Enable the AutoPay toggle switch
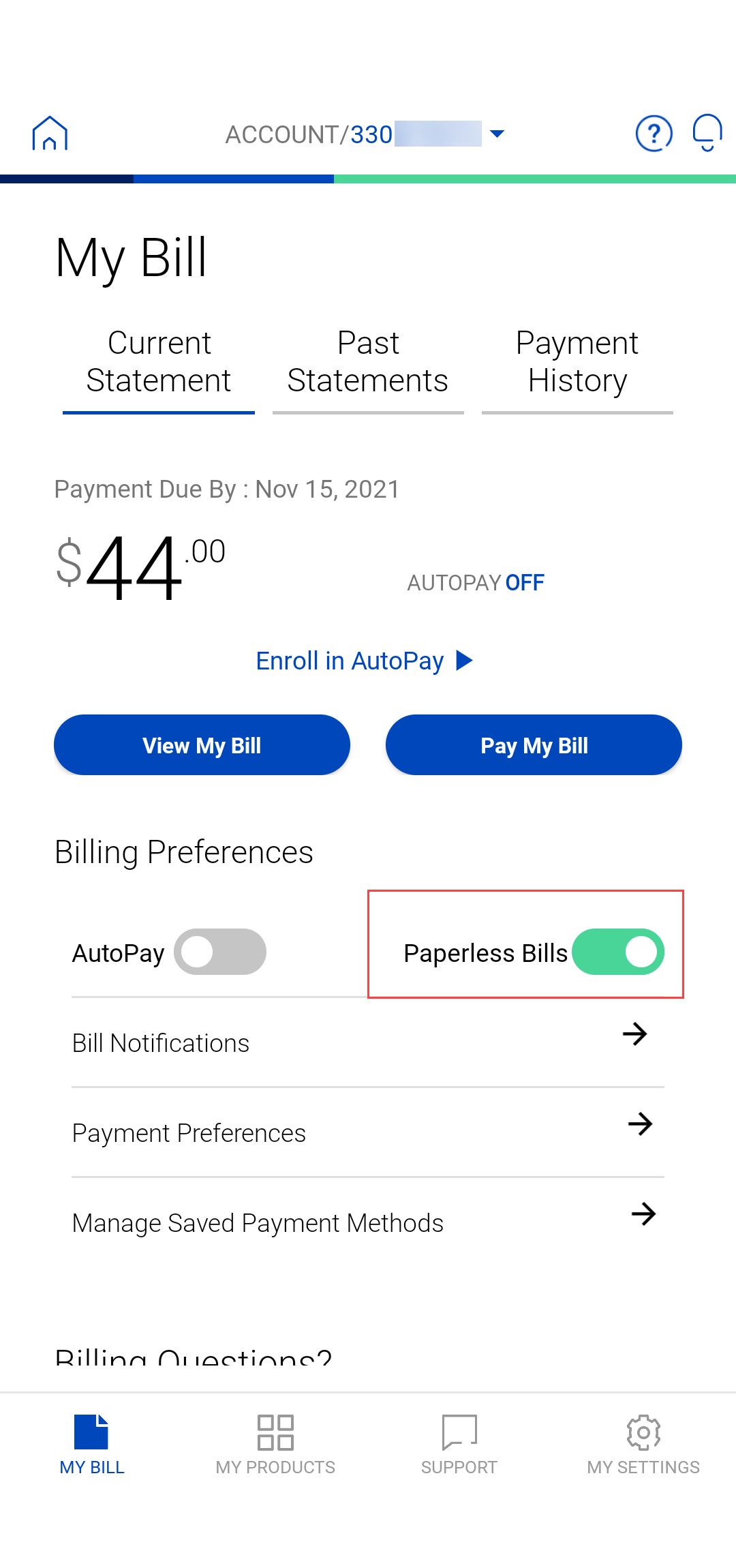736x1568 pixels. pyautogui.click(x=219, y=952)
